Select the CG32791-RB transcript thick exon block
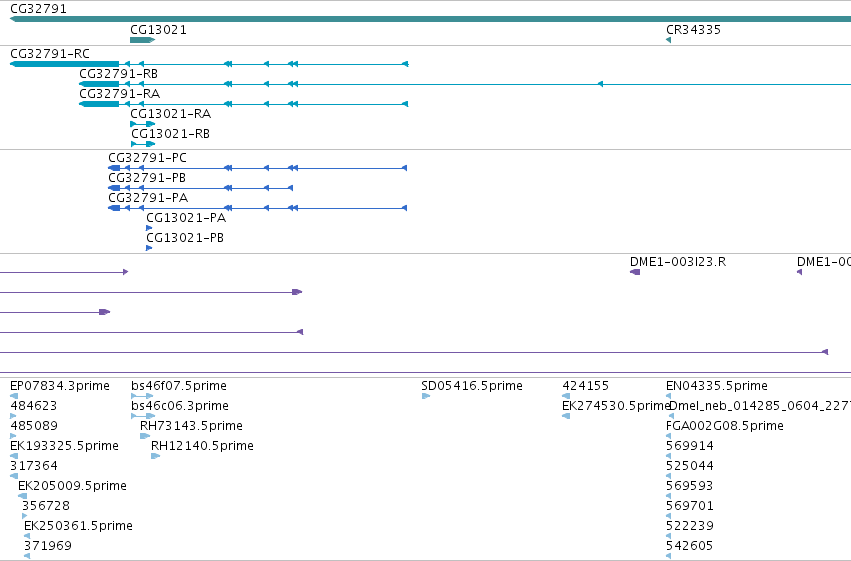The height and width of the screenshot is (561, 851). (x=99, y=84)
